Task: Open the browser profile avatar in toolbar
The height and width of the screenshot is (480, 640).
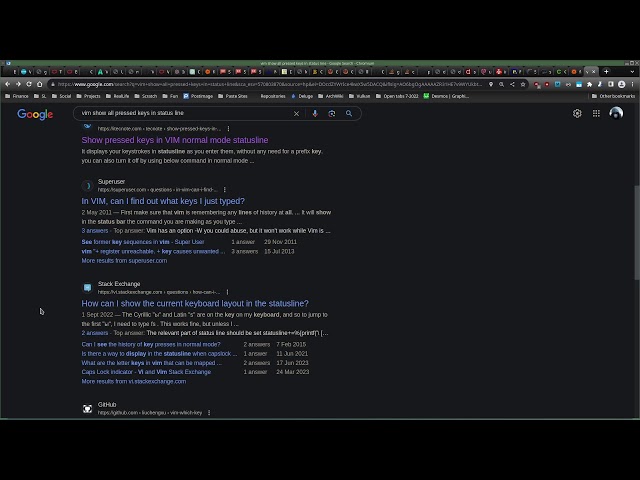Action: point(621,84)
